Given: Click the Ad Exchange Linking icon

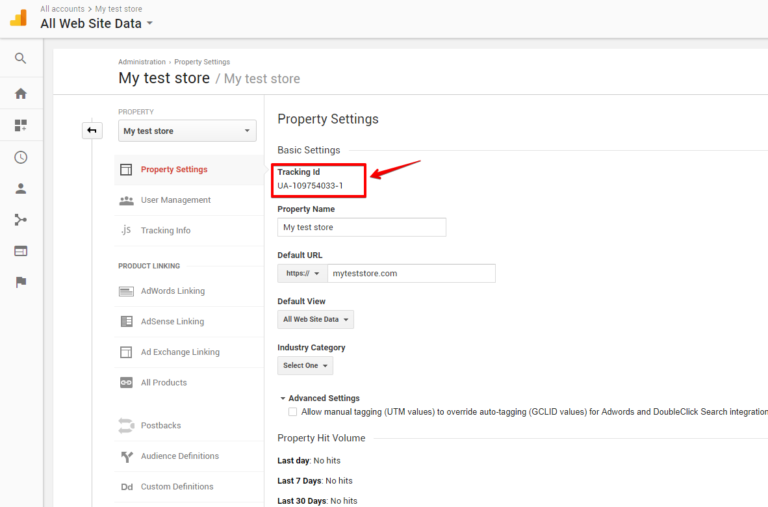Looking at the screenshot, I should (126, 352).
